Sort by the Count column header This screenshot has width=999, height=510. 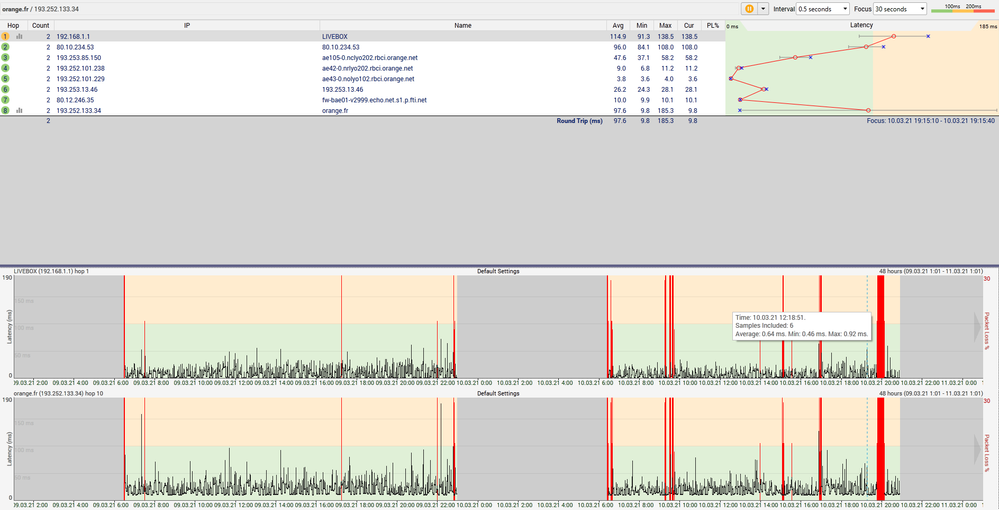click(41, 26)
